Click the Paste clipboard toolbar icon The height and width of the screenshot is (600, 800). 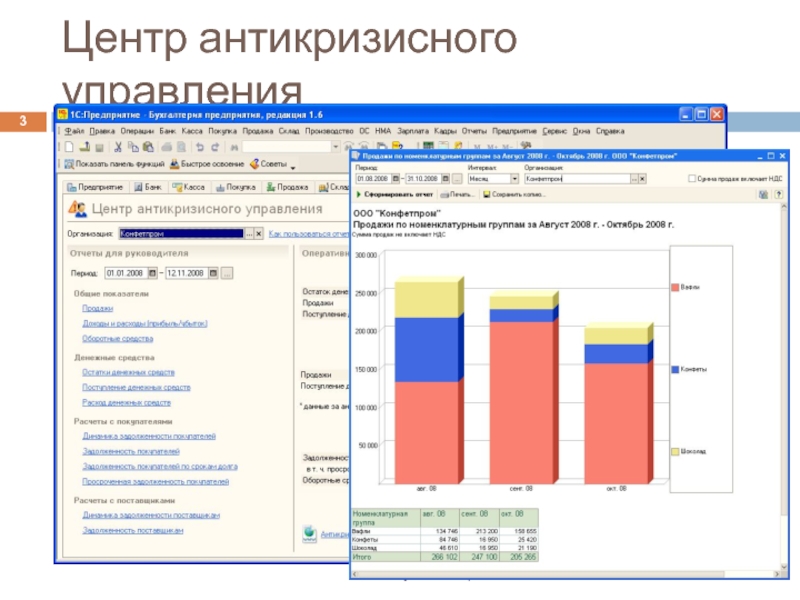click(148, 147)
